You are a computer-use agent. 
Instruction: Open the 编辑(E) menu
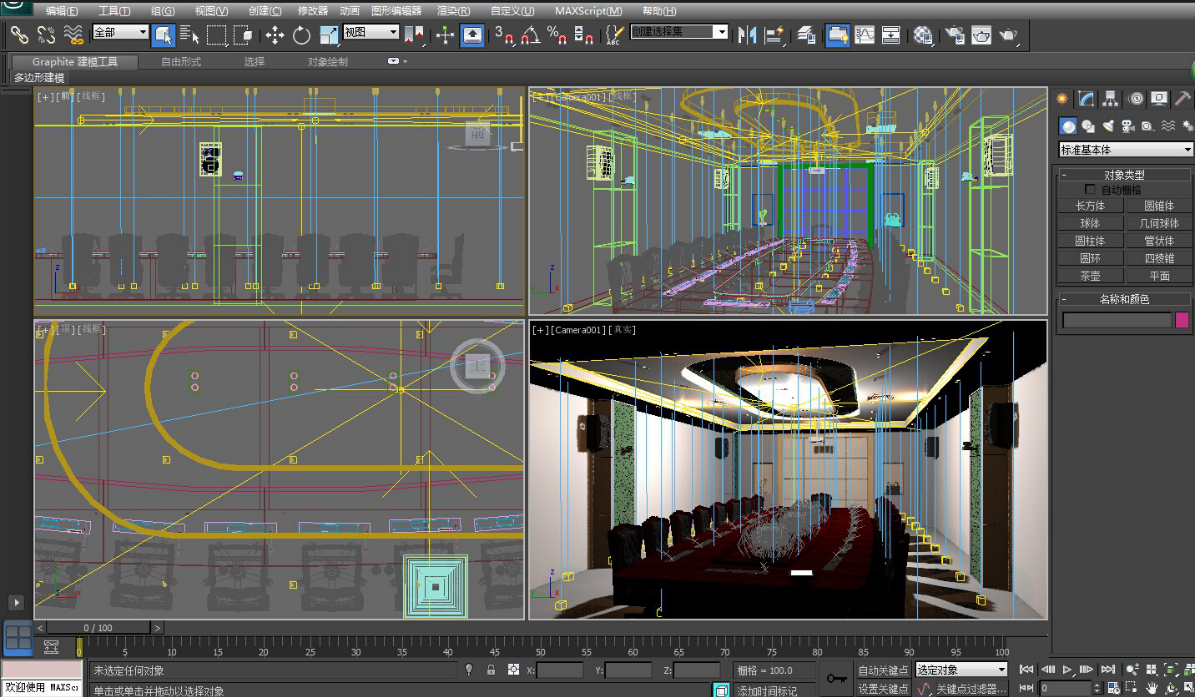tap(62, 11)
